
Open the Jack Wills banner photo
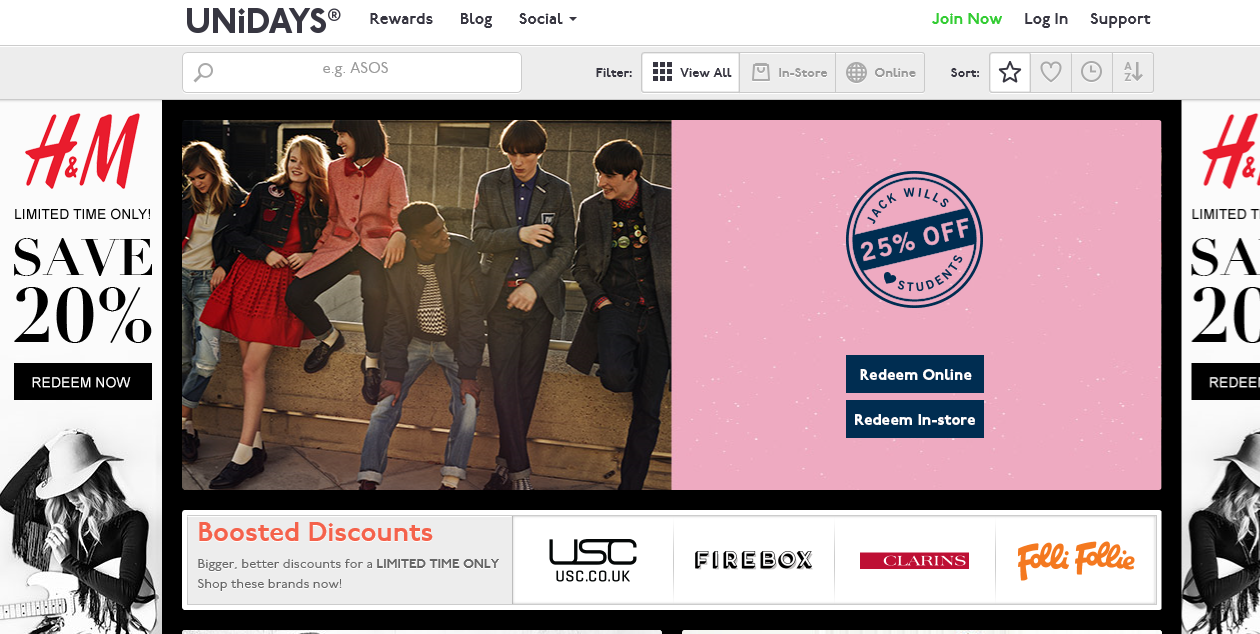click(427, 305)
